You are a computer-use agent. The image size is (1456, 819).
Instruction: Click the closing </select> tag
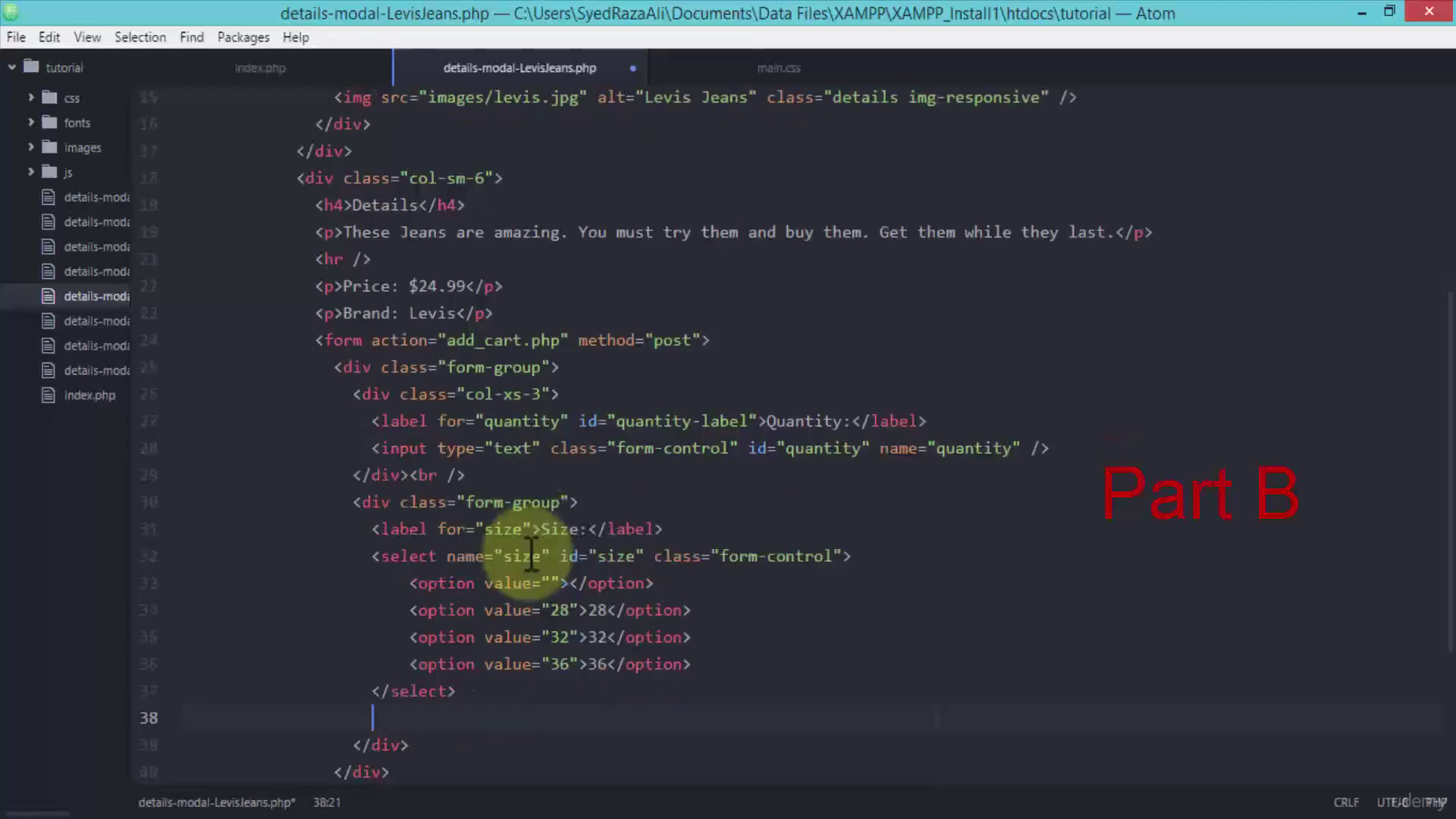pos(413,692)
